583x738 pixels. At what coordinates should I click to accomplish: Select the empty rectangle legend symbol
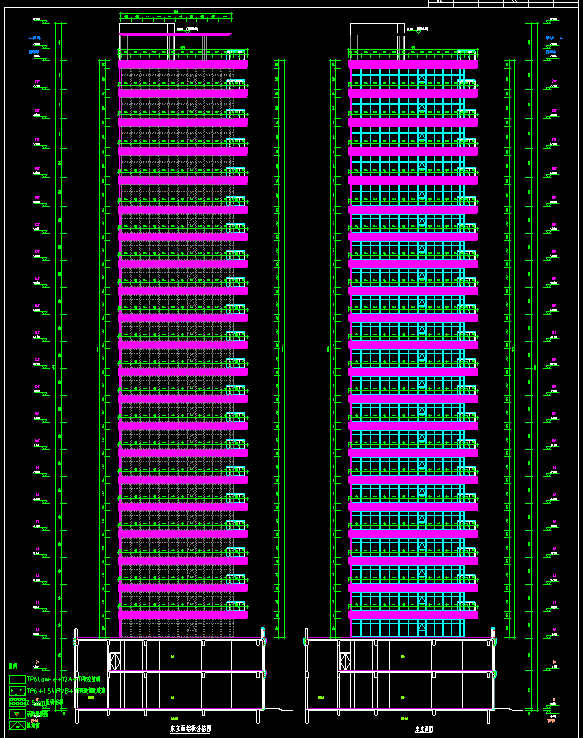17,680
